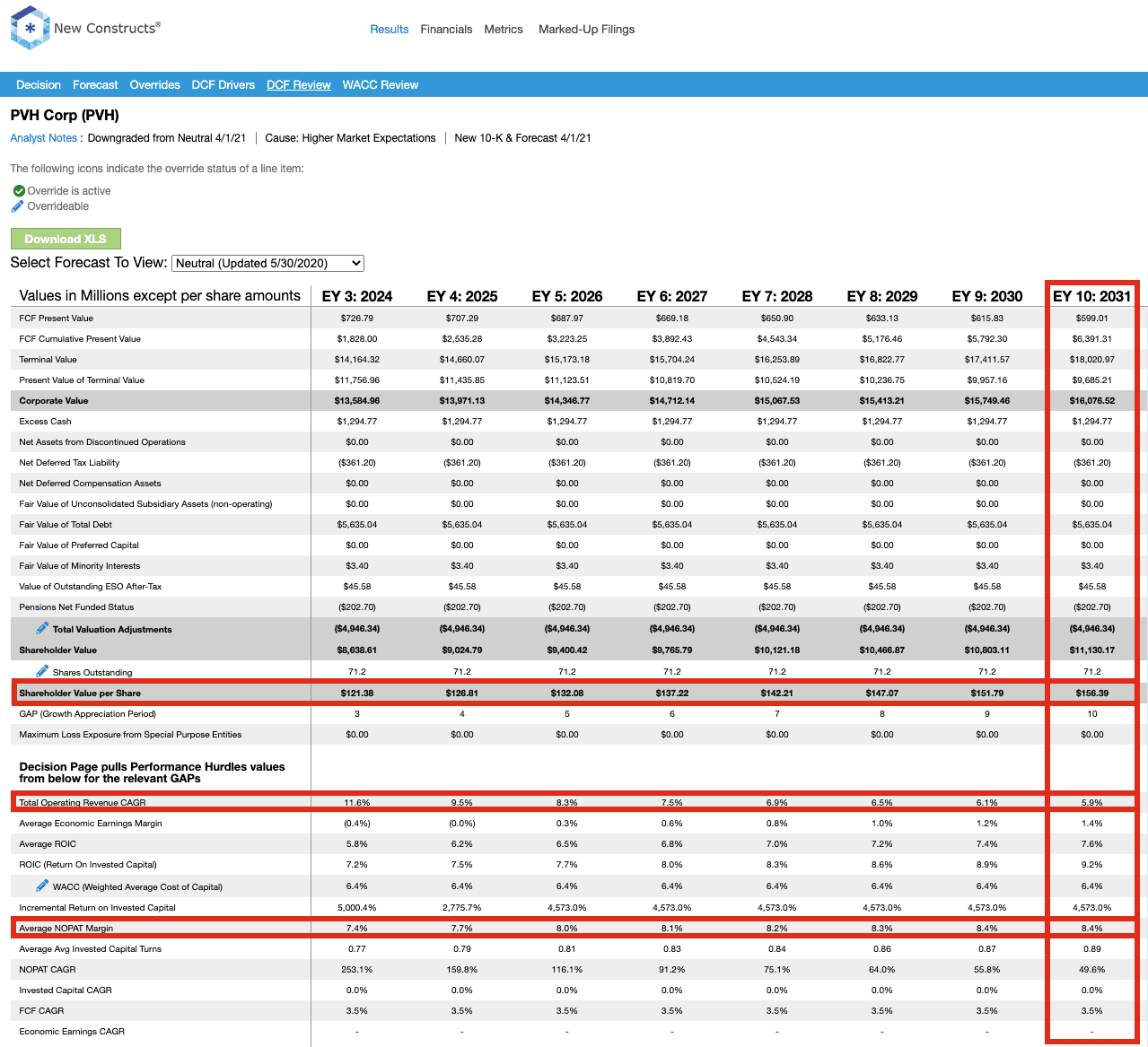Switch to the WACC Review tab
This screenshot has height=1047, width=1148.
381,85
